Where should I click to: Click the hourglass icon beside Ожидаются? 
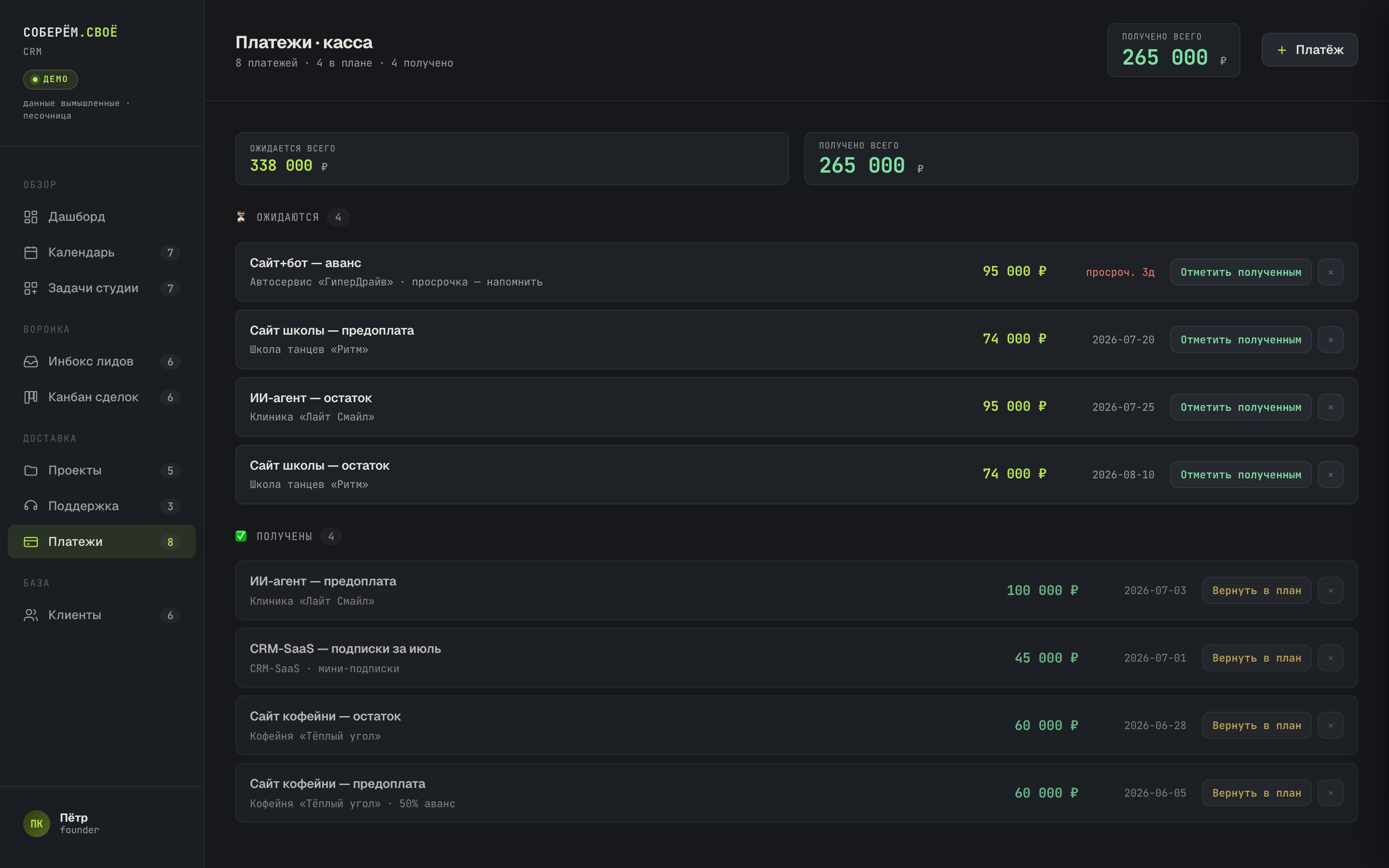(x=241, y=217)
